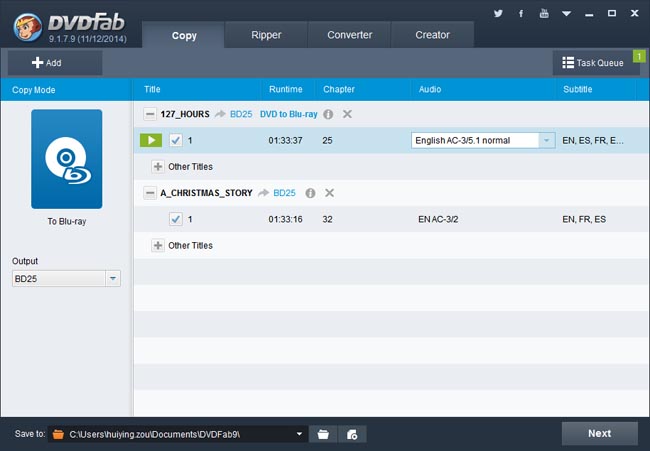Open DVDFab YouTube channel icon
The width and height of the screenshot is (650, 451).
[x=544, y=14]
